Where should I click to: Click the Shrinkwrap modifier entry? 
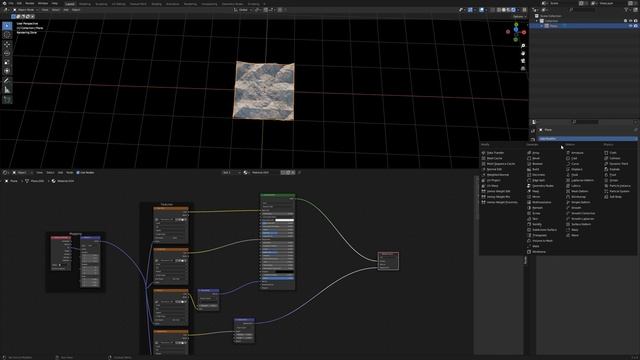coord(576,197)
